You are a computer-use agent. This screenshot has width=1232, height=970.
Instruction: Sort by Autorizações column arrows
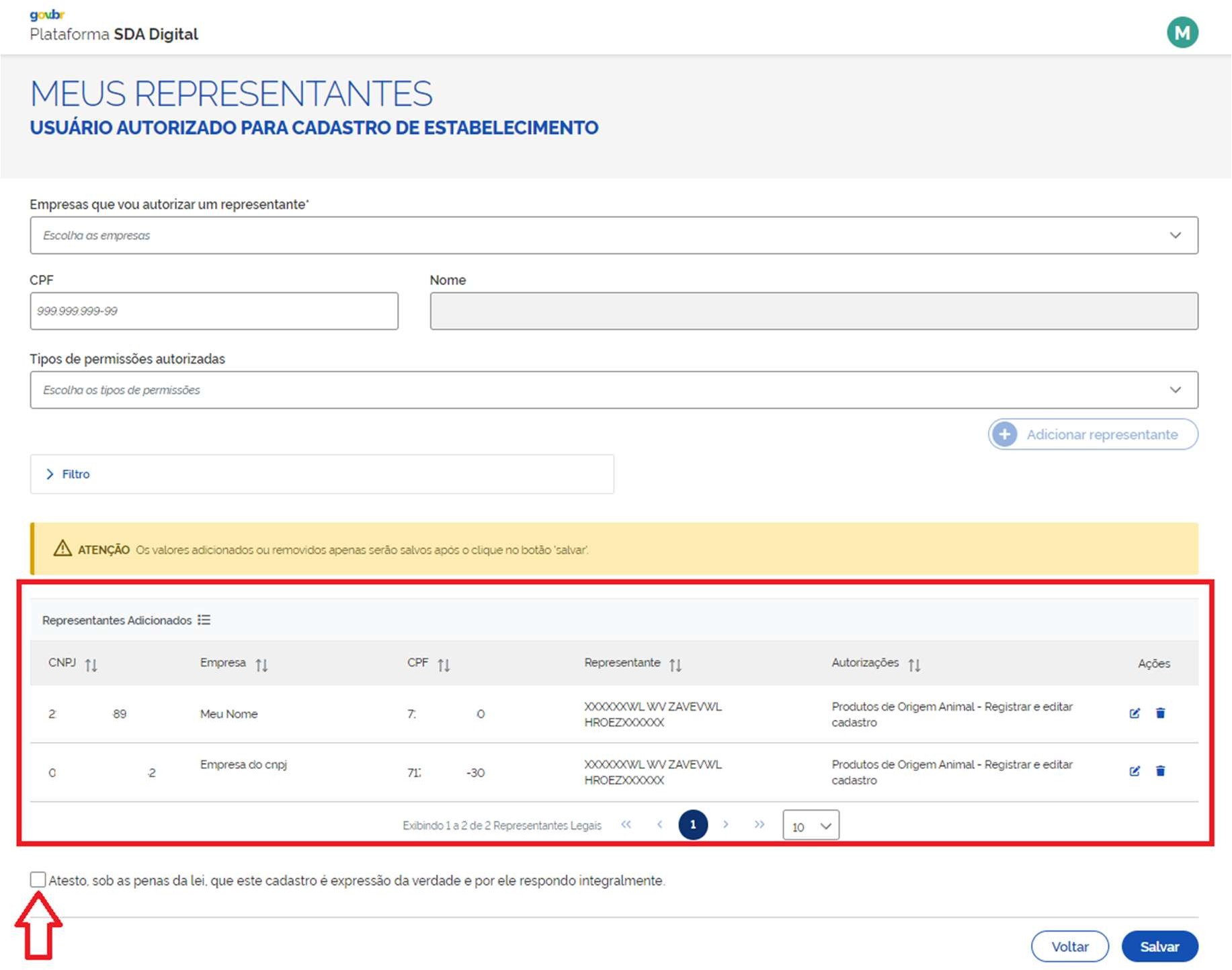click(x=914, y=665)
